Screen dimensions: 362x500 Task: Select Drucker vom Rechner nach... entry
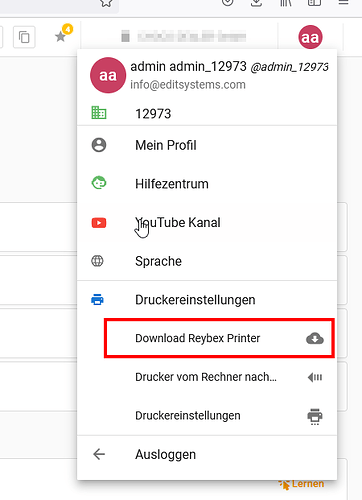point(207,377)
